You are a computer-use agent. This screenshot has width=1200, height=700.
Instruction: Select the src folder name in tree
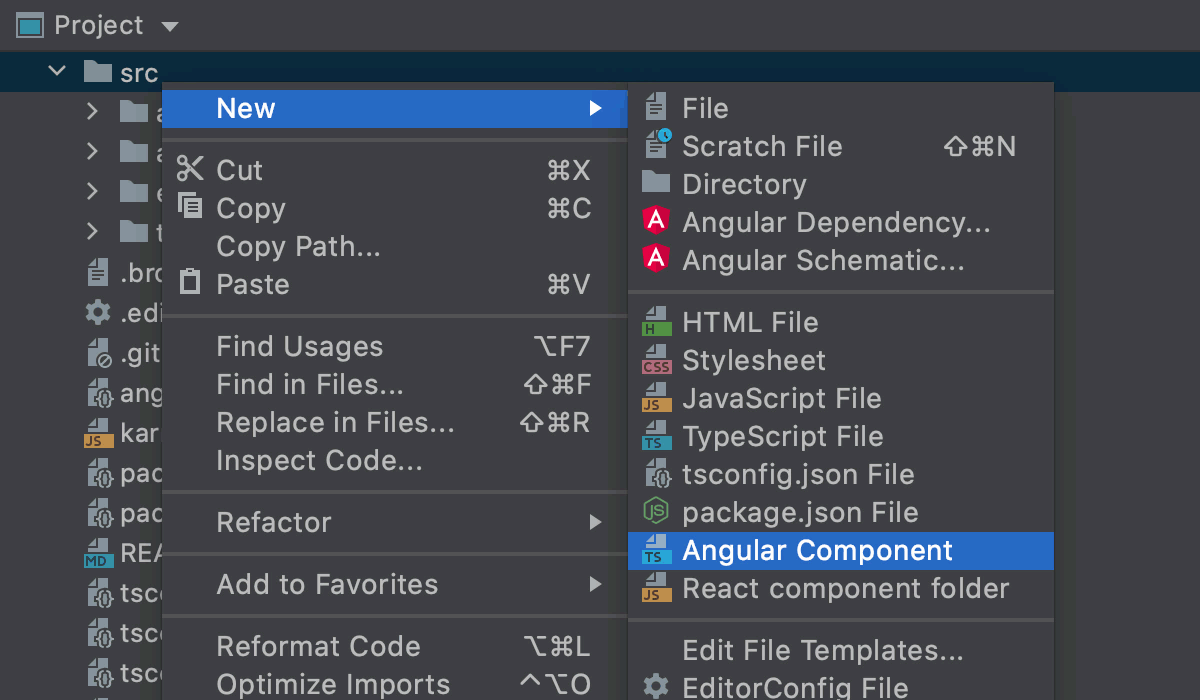[x=139, y=73]
